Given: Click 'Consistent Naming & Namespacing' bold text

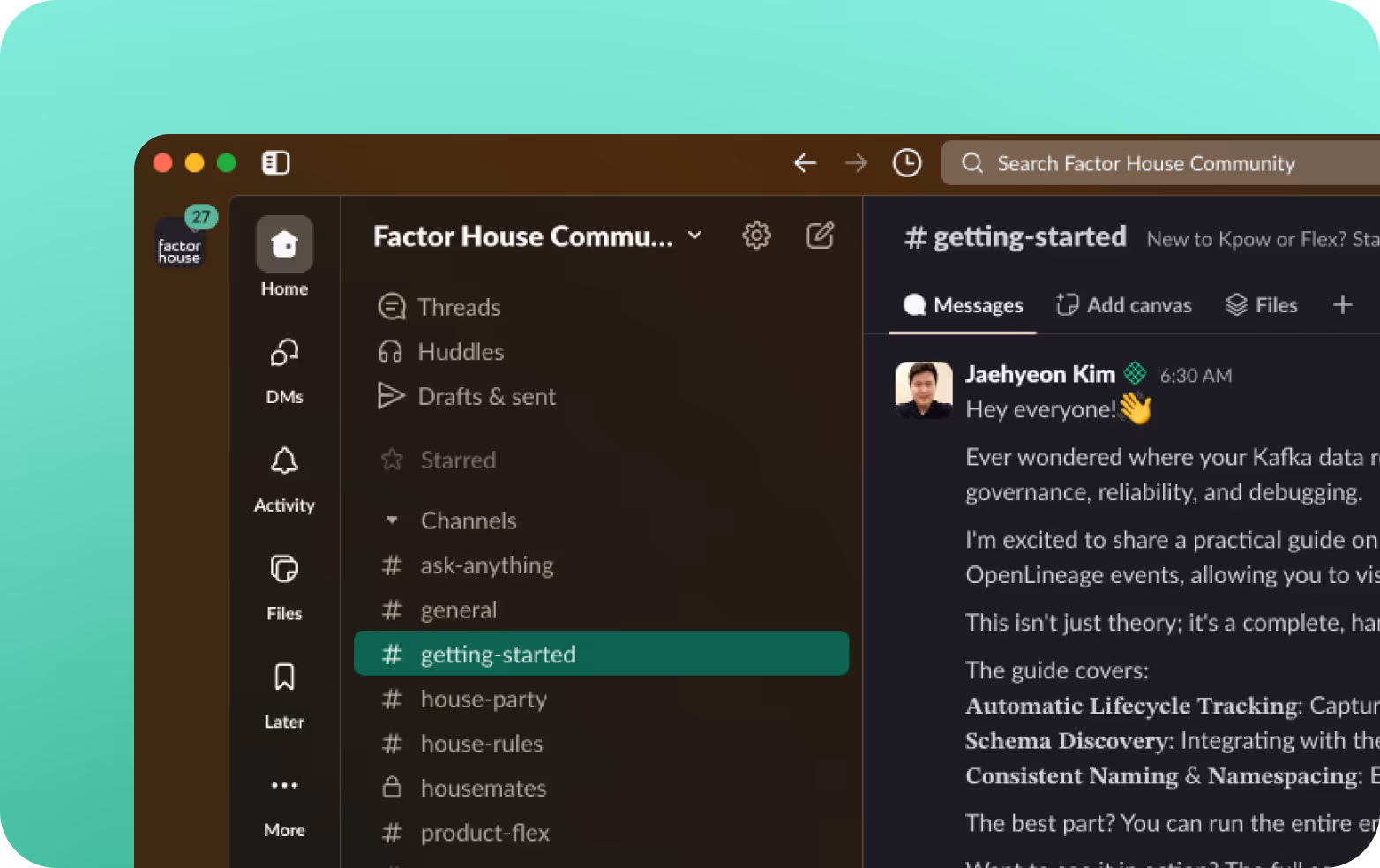Looking at the screenshot, I should pyautogui.click(x=1161, y=776).
